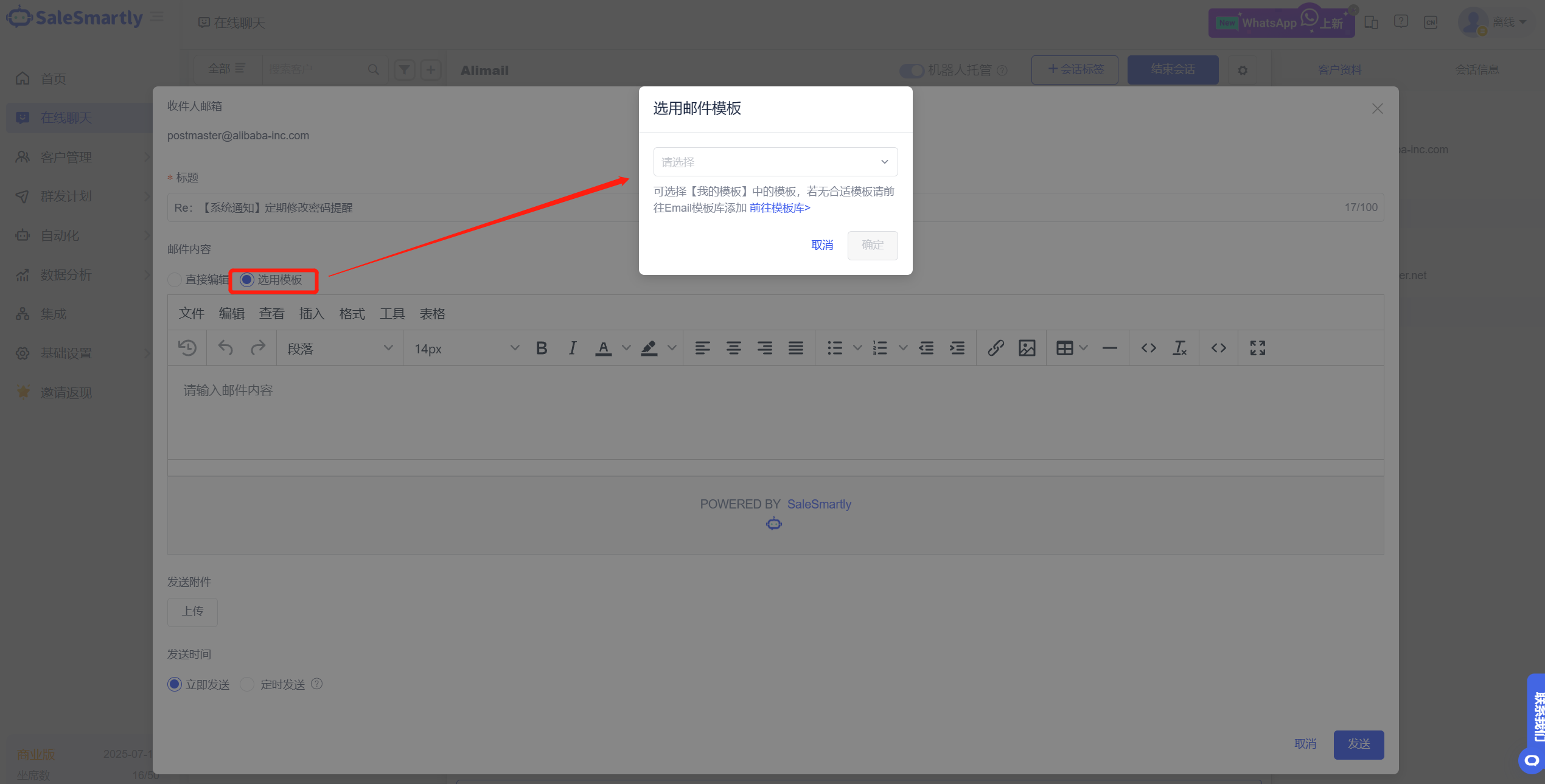Click the insert link icon

coord(996,349)
